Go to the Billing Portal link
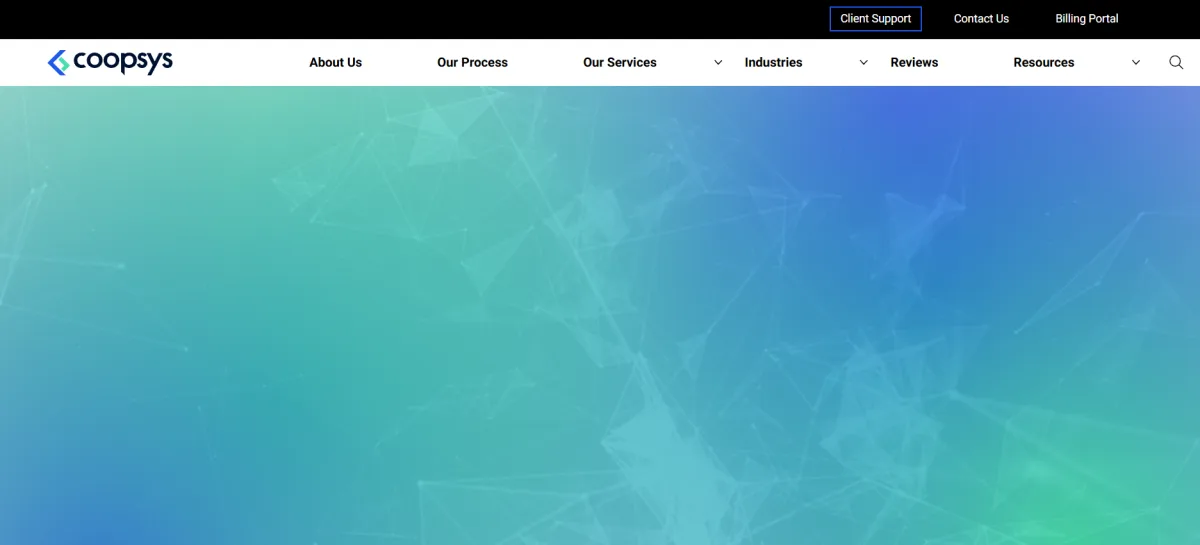The height and width of the screenshot is (545, 1200). click(x=1087, y=19)
